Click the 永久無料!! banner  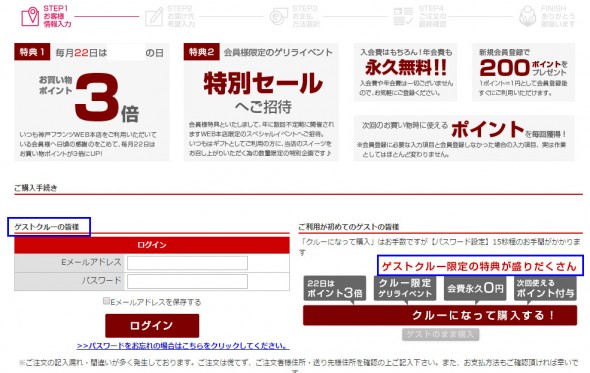405,72
